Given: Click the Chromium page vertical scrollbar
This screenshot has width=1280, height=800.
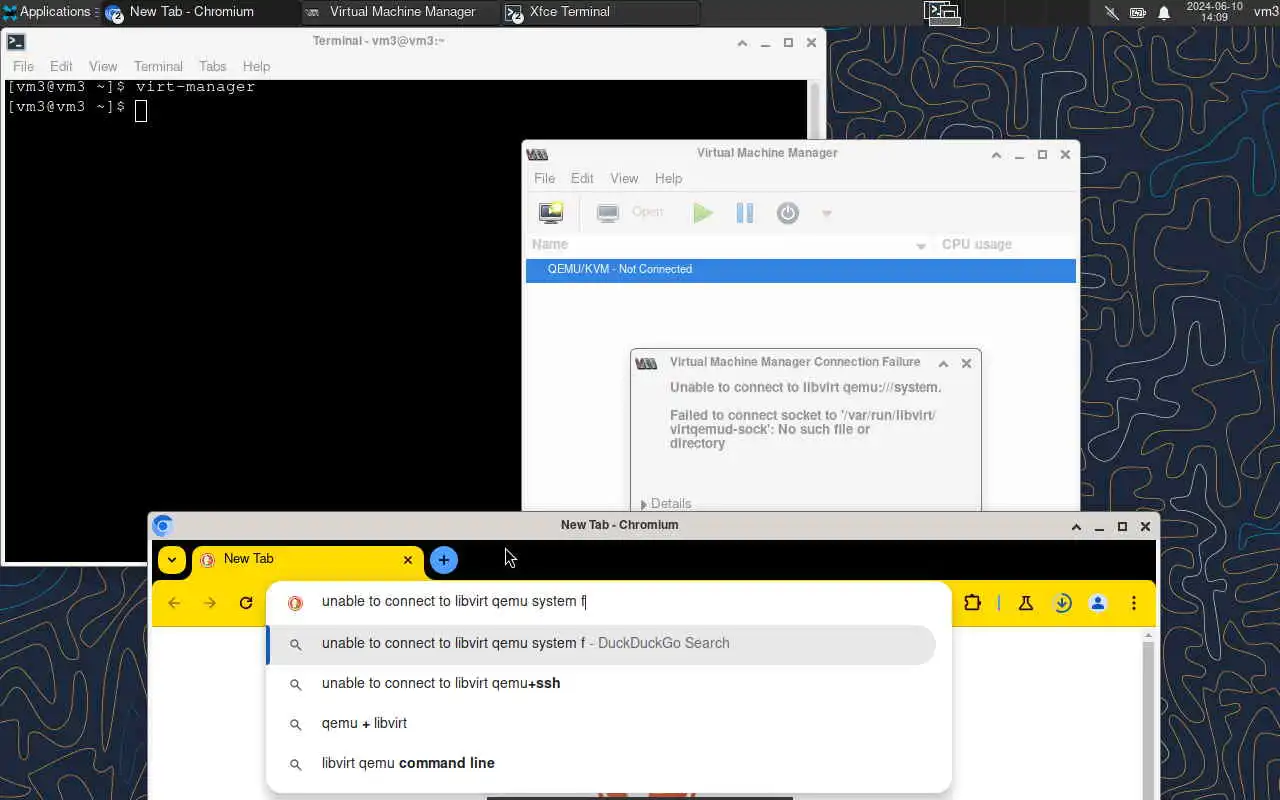Looking at the screenshot, I should click(x=1148, y=715).
